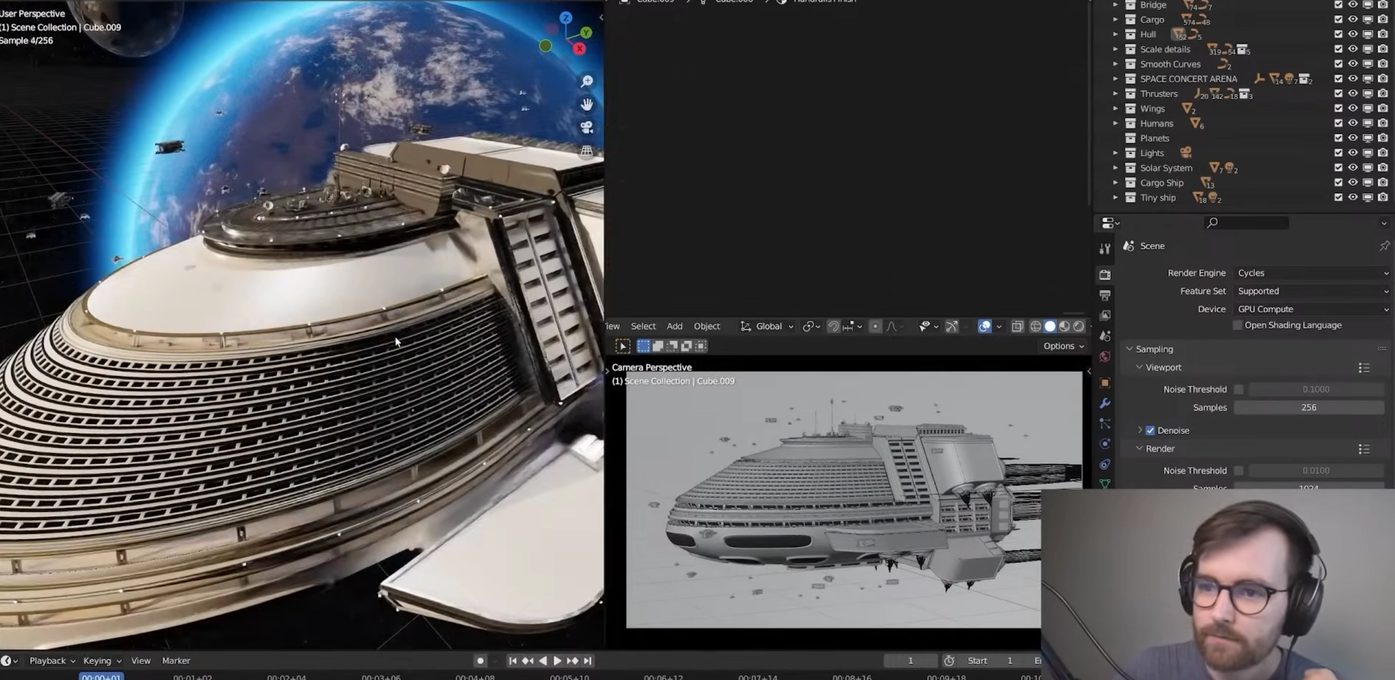Viewport: 1395px width, 680px height.
Task: Open the World properties tab
Action: (x=1105, y=357)
